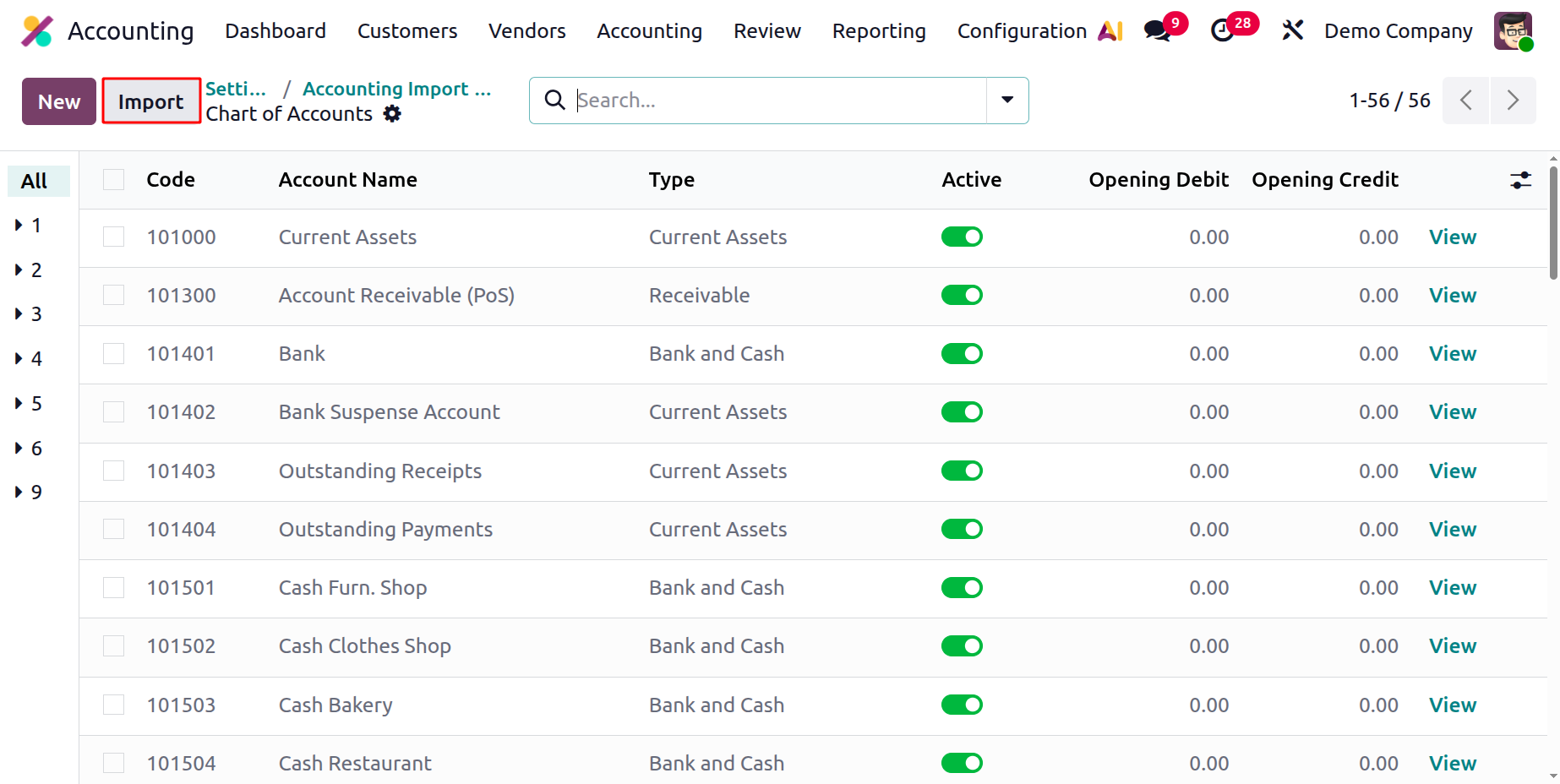The width and height of the screenshot is (1560, 784).
Task: Open the debug tools wrench icon
Action: click(1292, 31)
